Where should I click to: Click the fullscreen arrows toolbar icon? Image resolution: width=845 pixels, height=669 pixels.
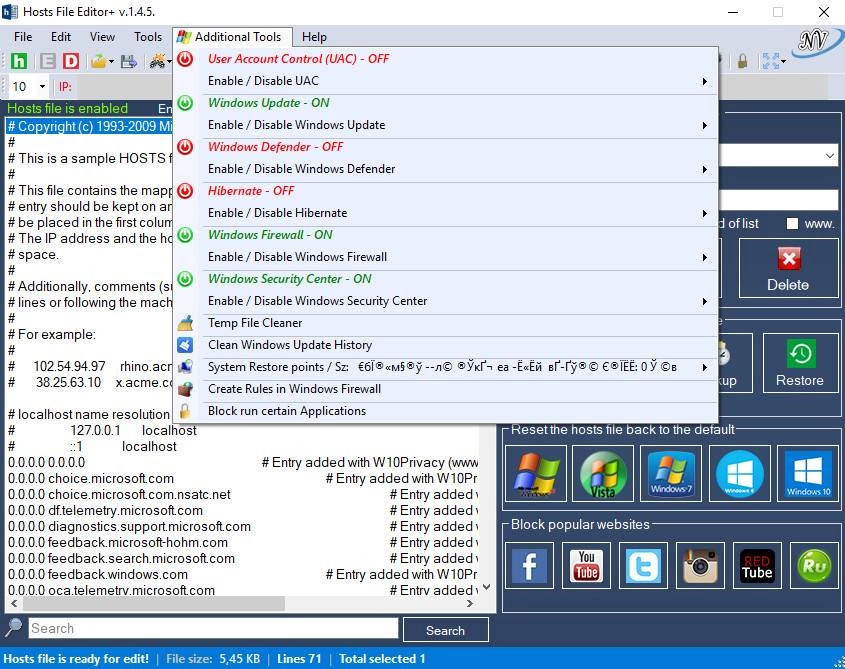[x=771, y=61]
